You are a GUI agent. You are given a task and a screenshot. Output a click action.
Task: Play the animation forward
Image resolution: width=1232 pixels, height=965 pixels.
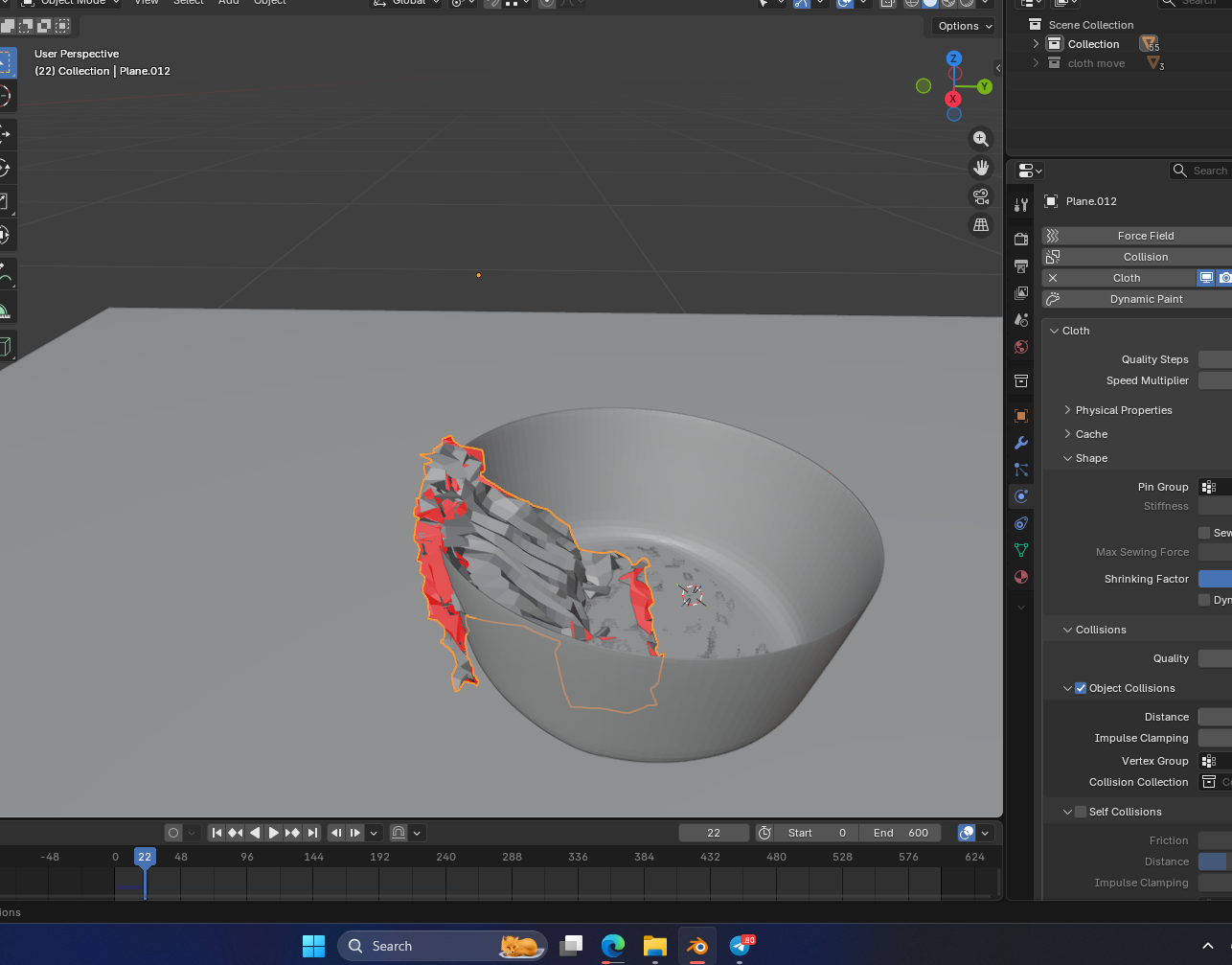tap(274, 833)
